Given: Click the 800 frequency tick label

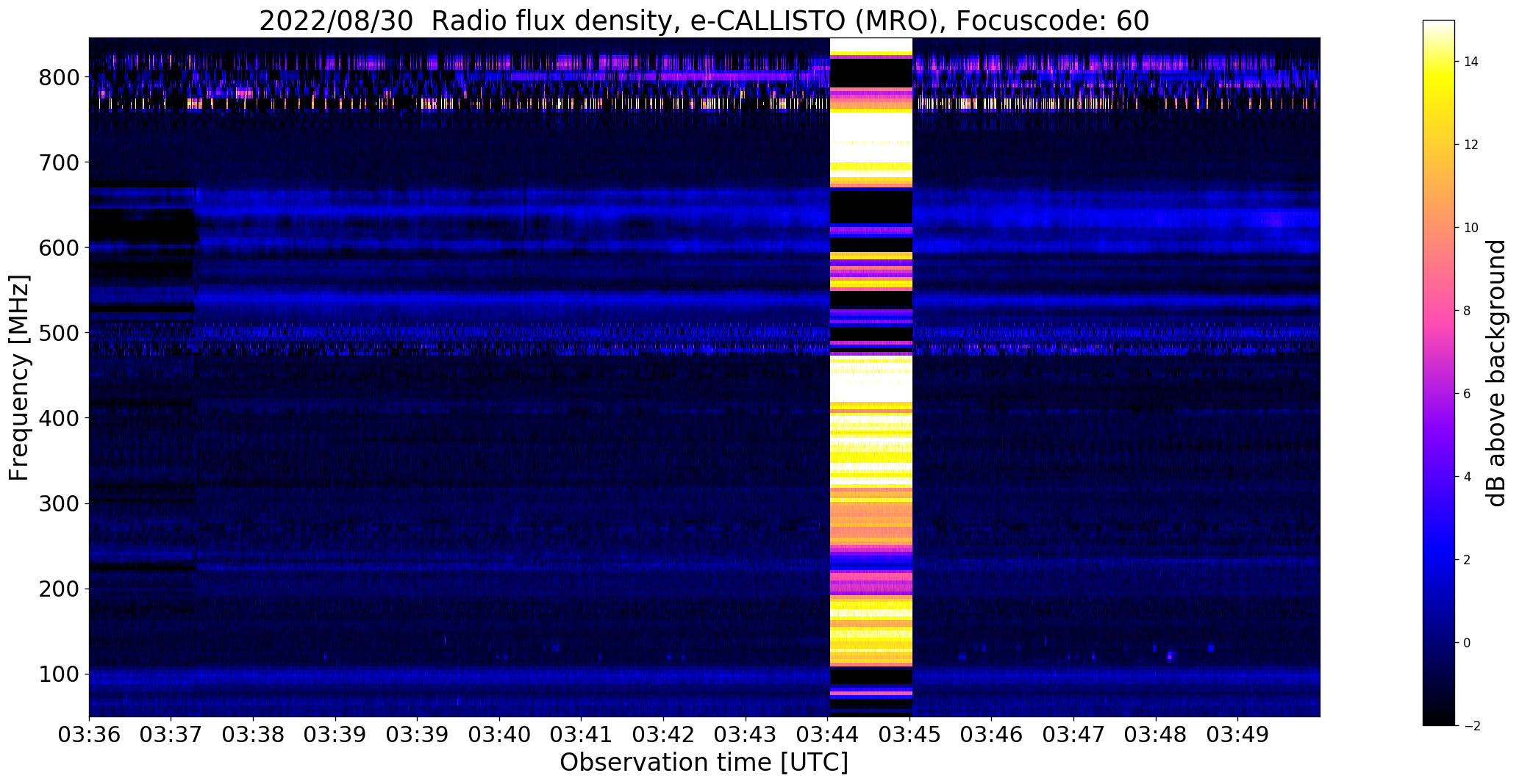Looking at the screenshot, I should coord(59,77).
